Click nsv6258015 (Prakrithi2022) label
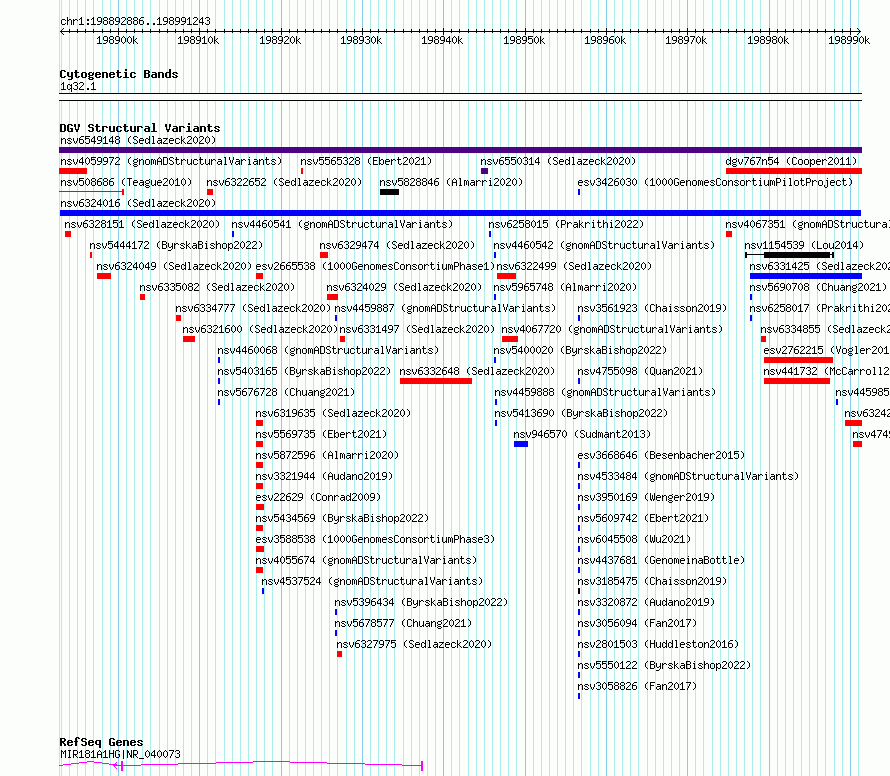 [x=566, y=224]
